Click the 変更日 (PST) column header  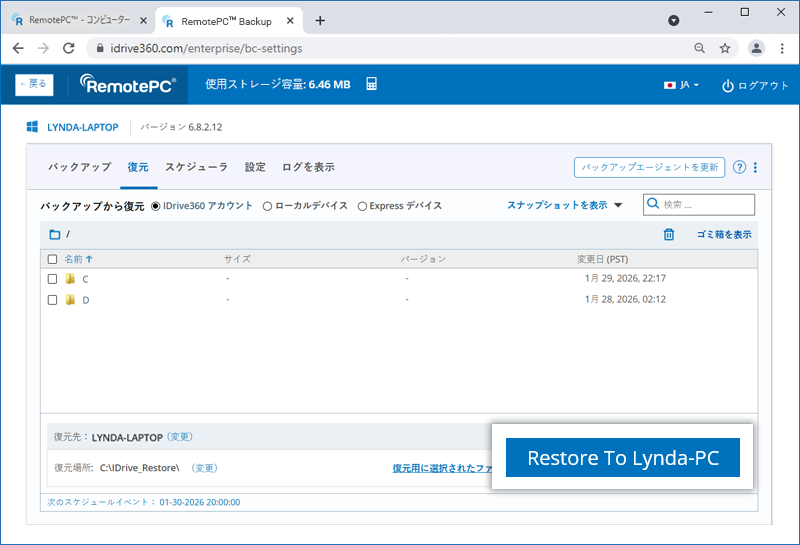click(603, 259)
